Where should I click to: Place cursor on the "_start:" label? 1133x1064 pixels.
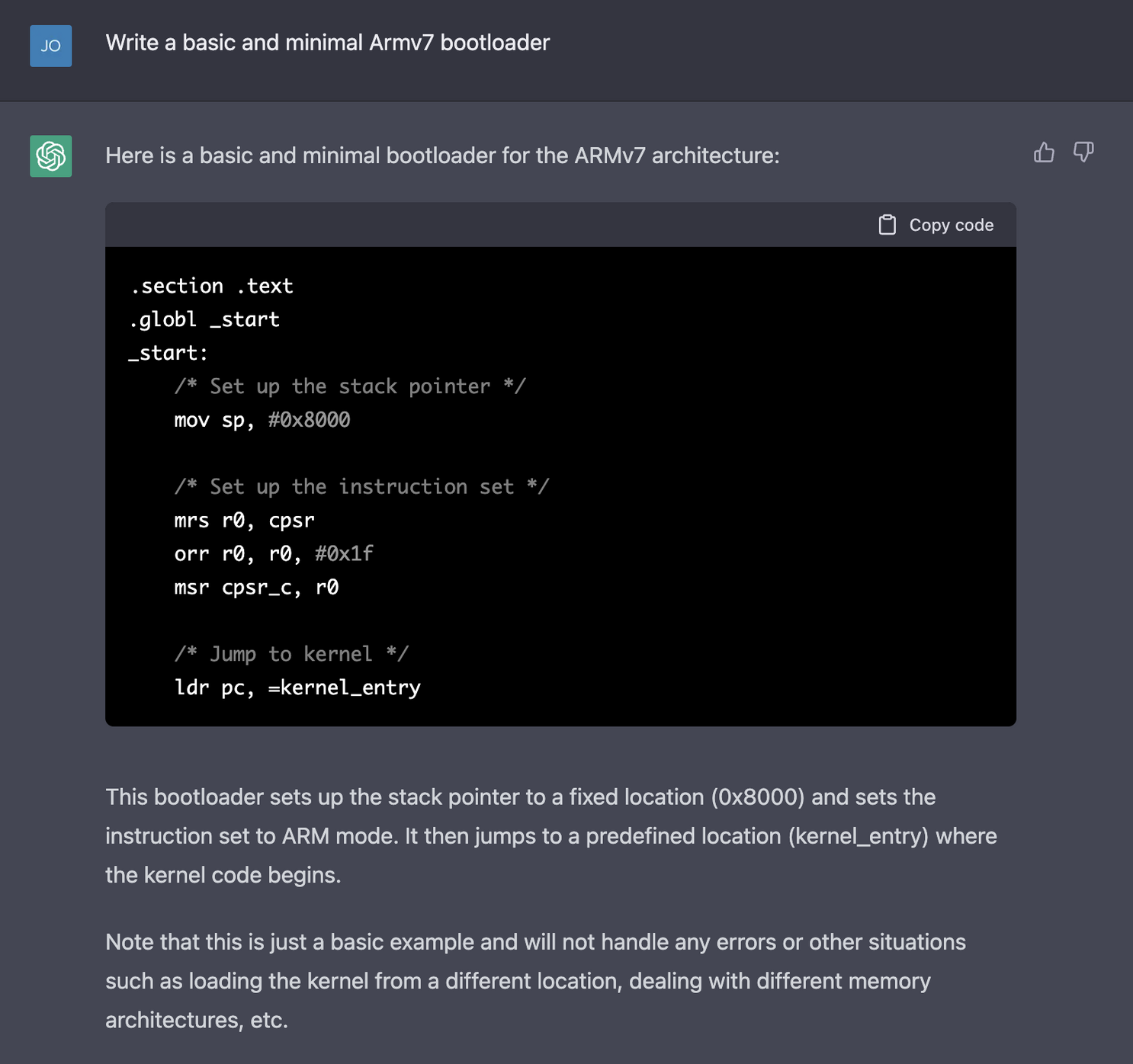(x=169, y=353)
